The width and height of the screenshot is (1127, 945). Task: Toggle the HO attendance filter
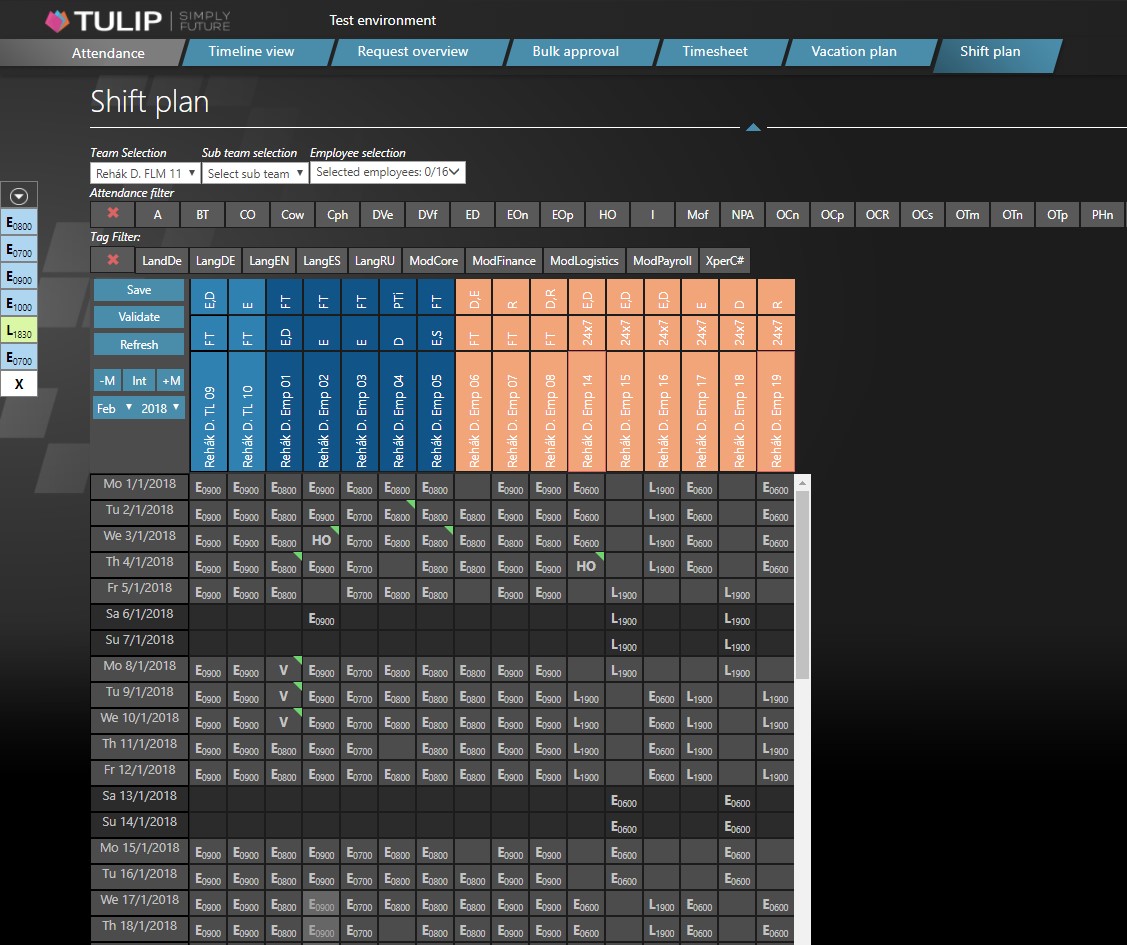[x=607, y=214]
